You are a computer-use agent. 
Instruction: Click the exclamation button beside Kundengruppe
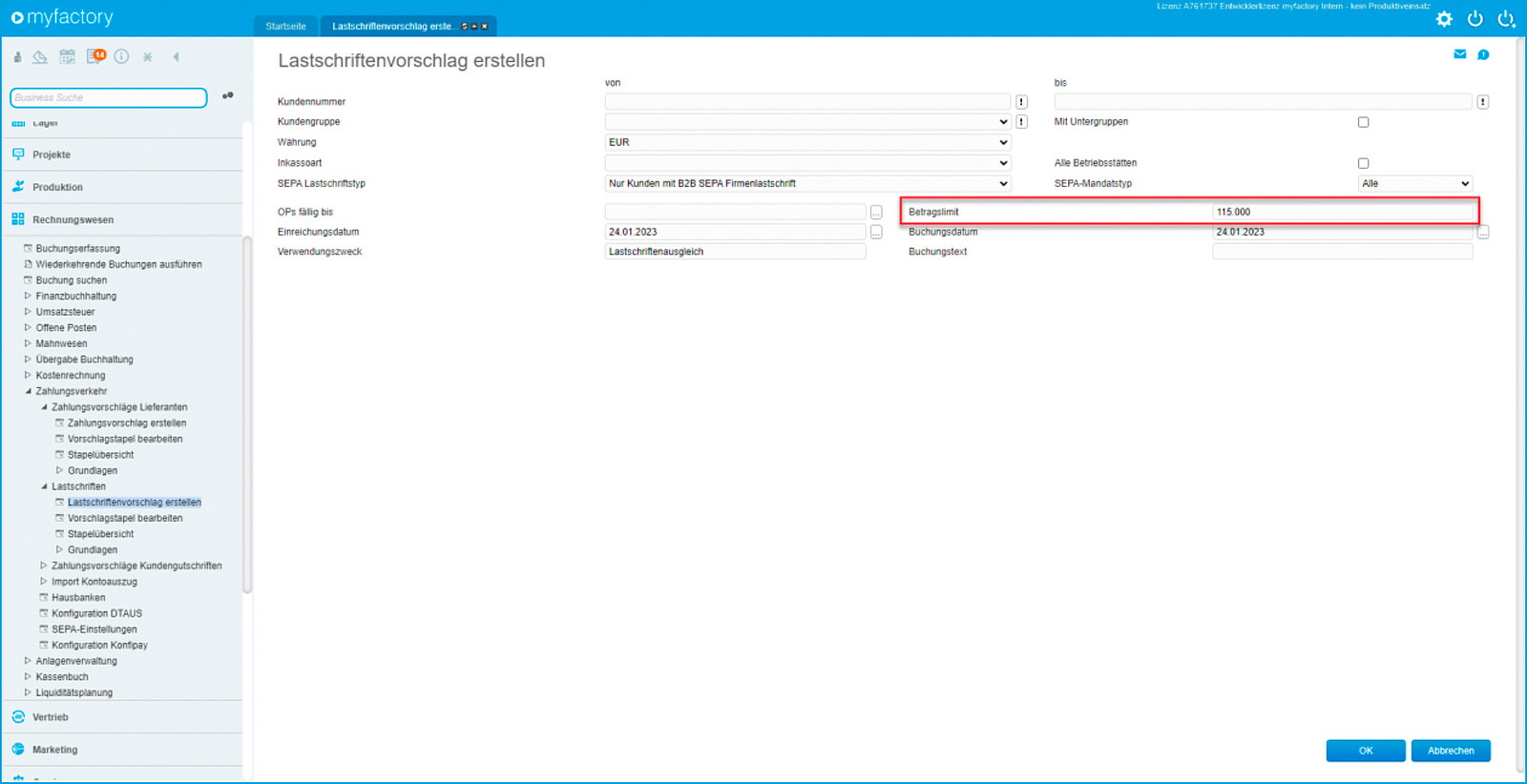[1021, 122]
